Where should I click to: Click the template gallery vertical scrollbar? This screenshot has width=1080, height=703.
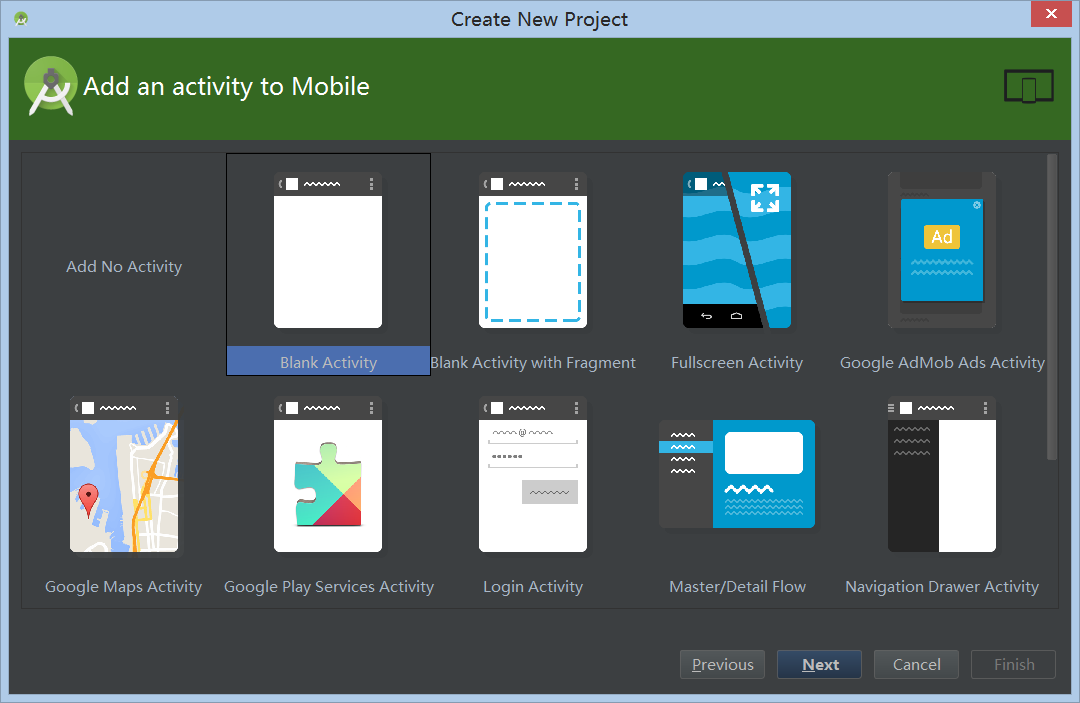click(1052, 307)
